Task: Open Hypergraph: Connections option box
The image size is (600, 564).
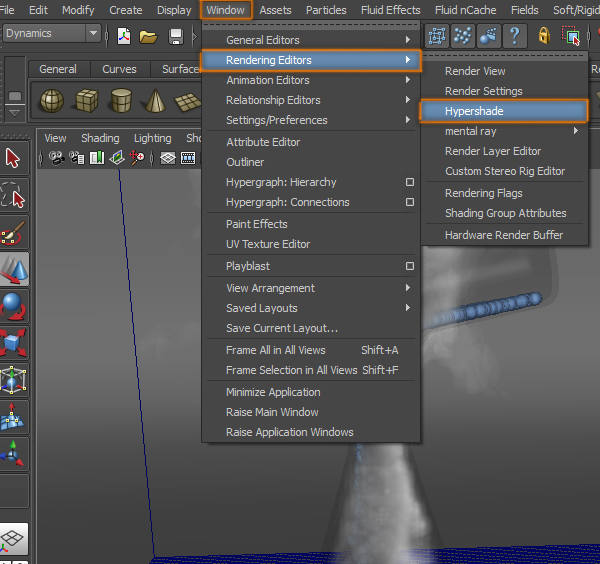Action: point(409,202)
